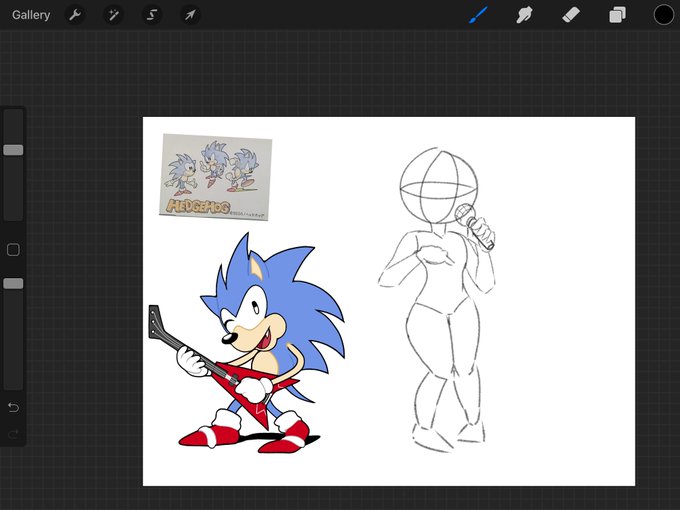Screen dimensions: 680x510
Task: Select the Smudge tool
Action: (524, 15)
